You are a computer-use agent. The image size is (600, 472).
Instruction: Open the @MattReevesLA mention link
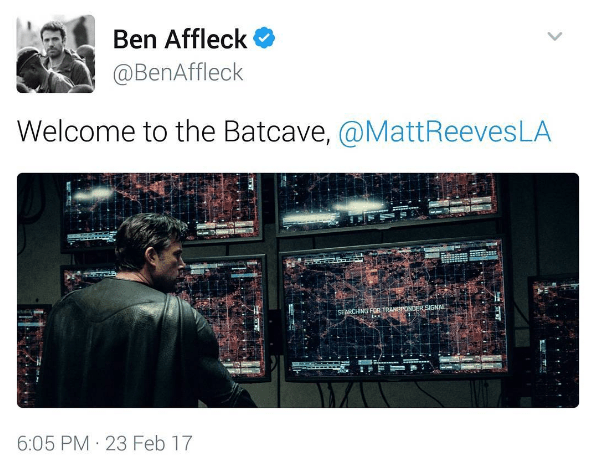point(445,132)
